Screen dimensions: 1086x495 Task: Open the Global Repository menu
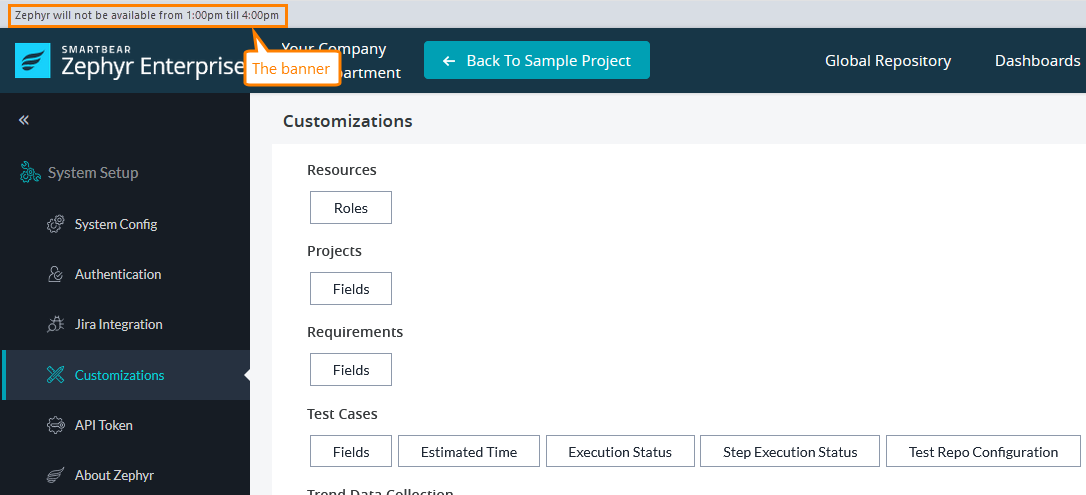887,61
